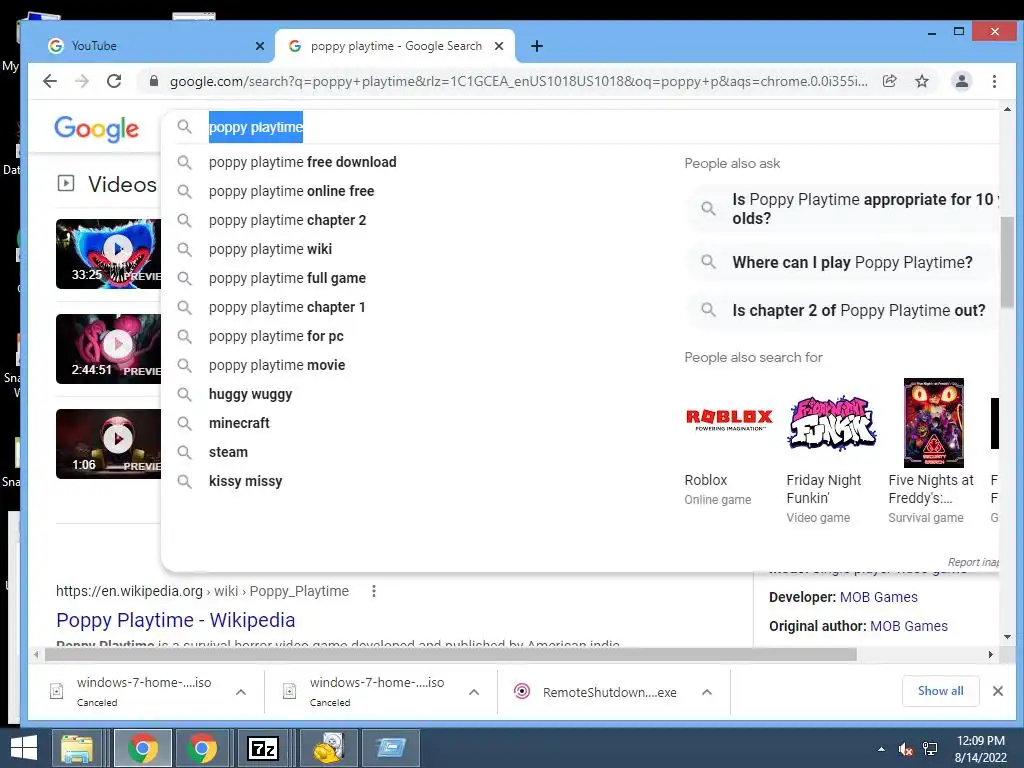The width and height of the screenshot is (1024, 768).
Task: Bookmark this page with the star icon
Action: pyautogui.click(x=921, y=81)
